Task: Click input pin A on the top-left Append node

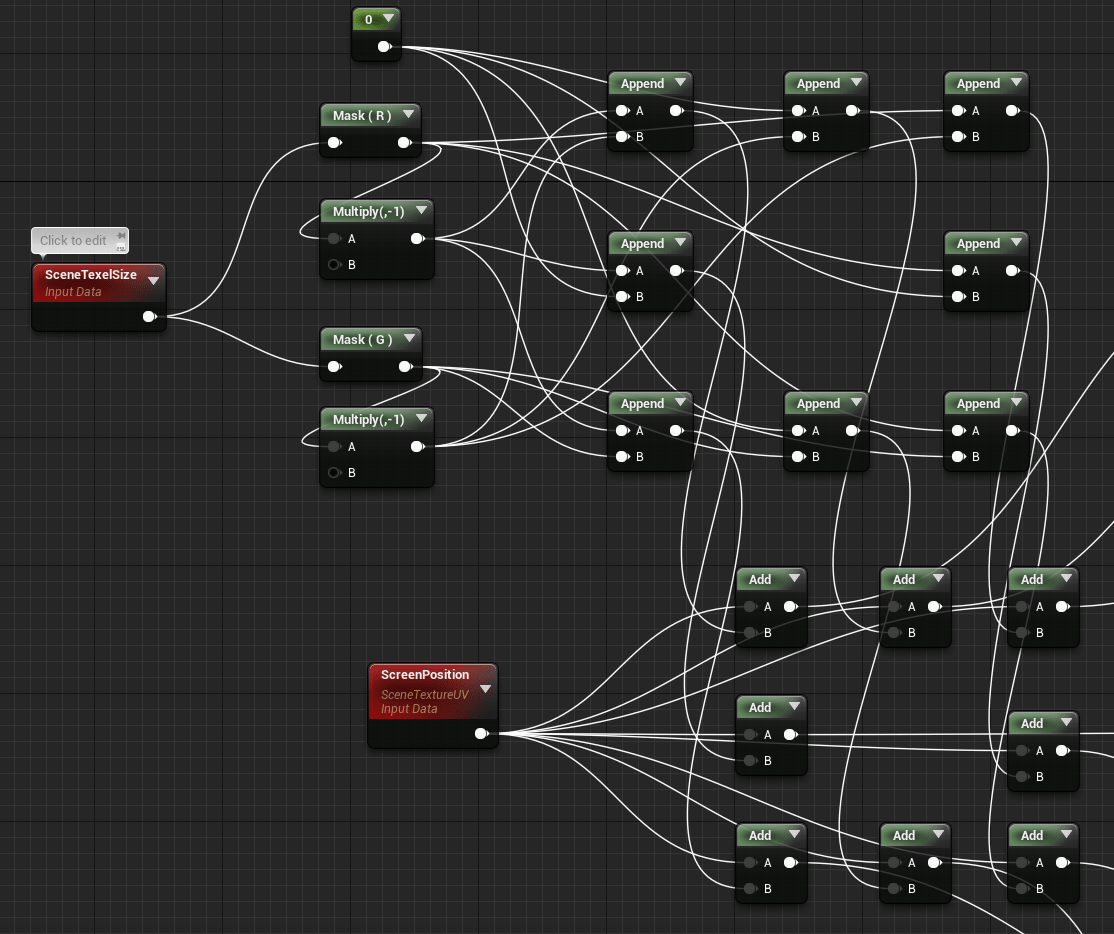Action: (621, 110)
